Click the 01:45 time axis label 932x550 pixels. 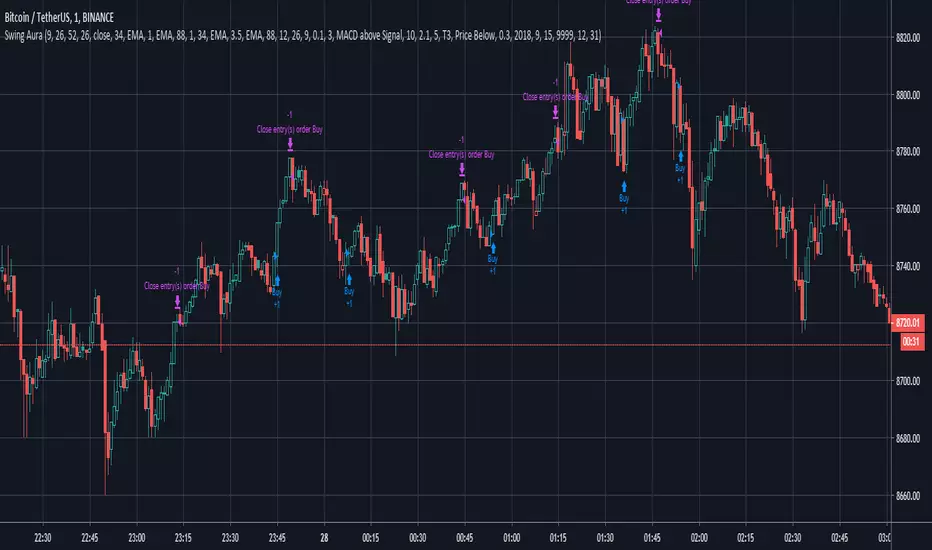point(652,538)
